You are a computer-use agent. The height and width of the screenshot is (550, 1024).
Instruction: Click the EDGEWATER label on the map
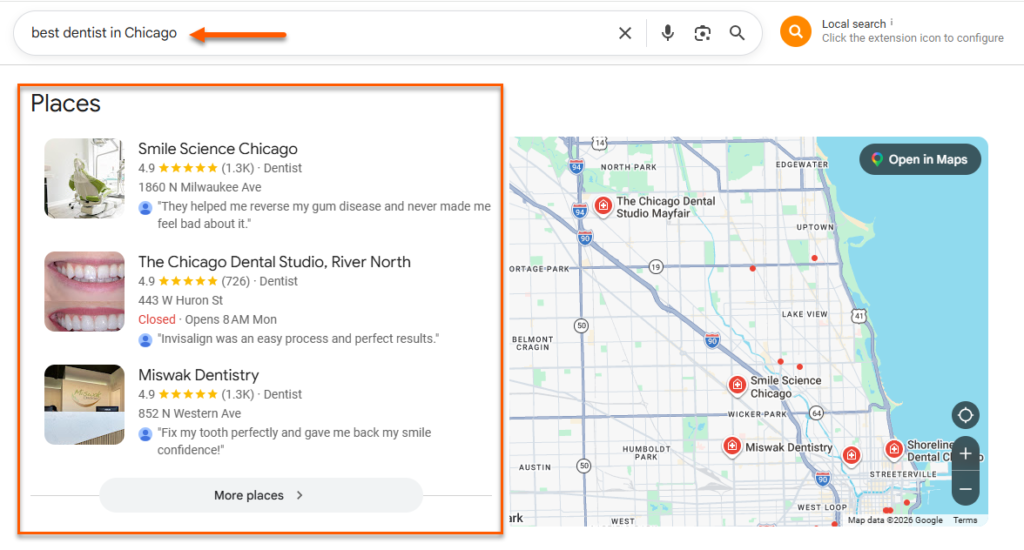coord(801,165)
